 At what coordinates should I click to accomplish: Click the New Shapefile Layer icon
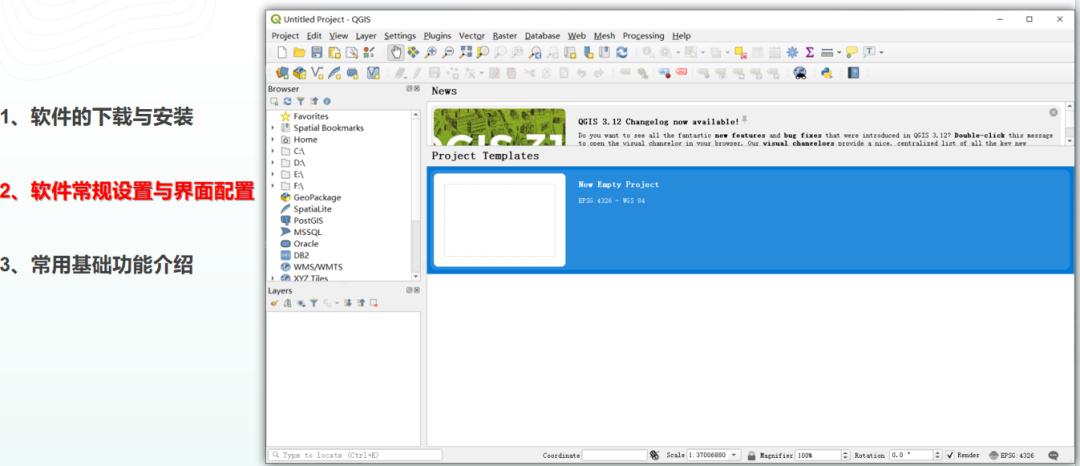pyautogui.click(x=317, y=72)
